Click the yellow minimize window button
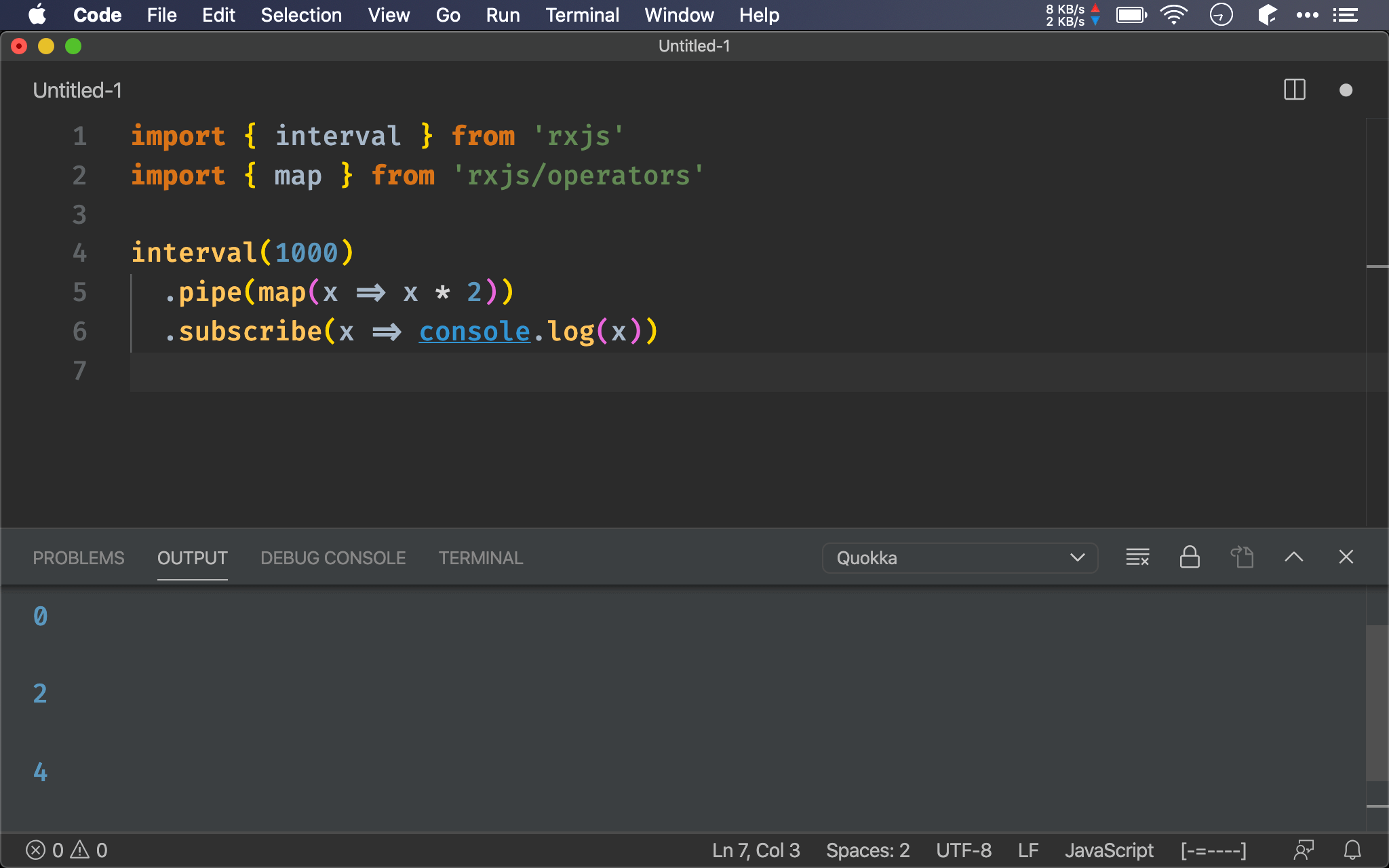This screenshot has width=1389, height=868. click(46, 46)
